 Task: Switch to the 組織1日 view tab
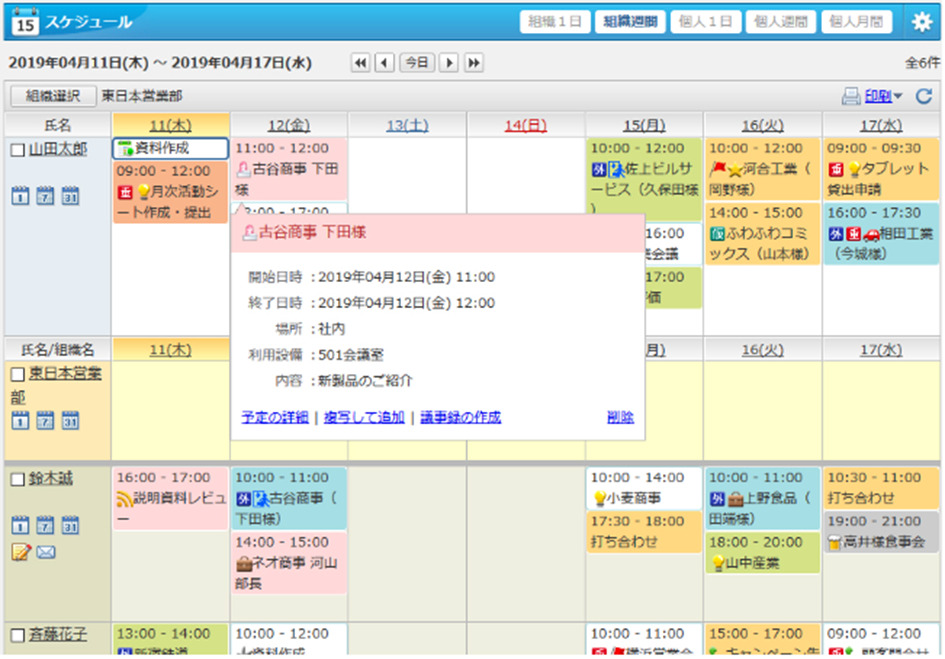click(x=554, y=23)
